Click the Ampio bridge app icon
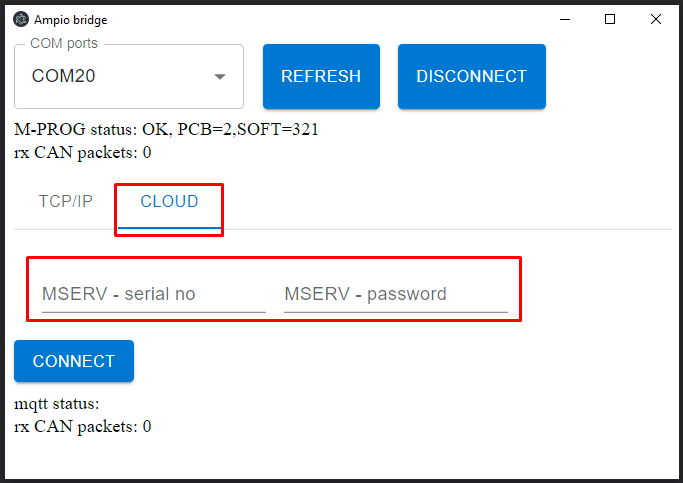Screen dimensions: 683x483 pyautogui.click(x=20, y=20)
